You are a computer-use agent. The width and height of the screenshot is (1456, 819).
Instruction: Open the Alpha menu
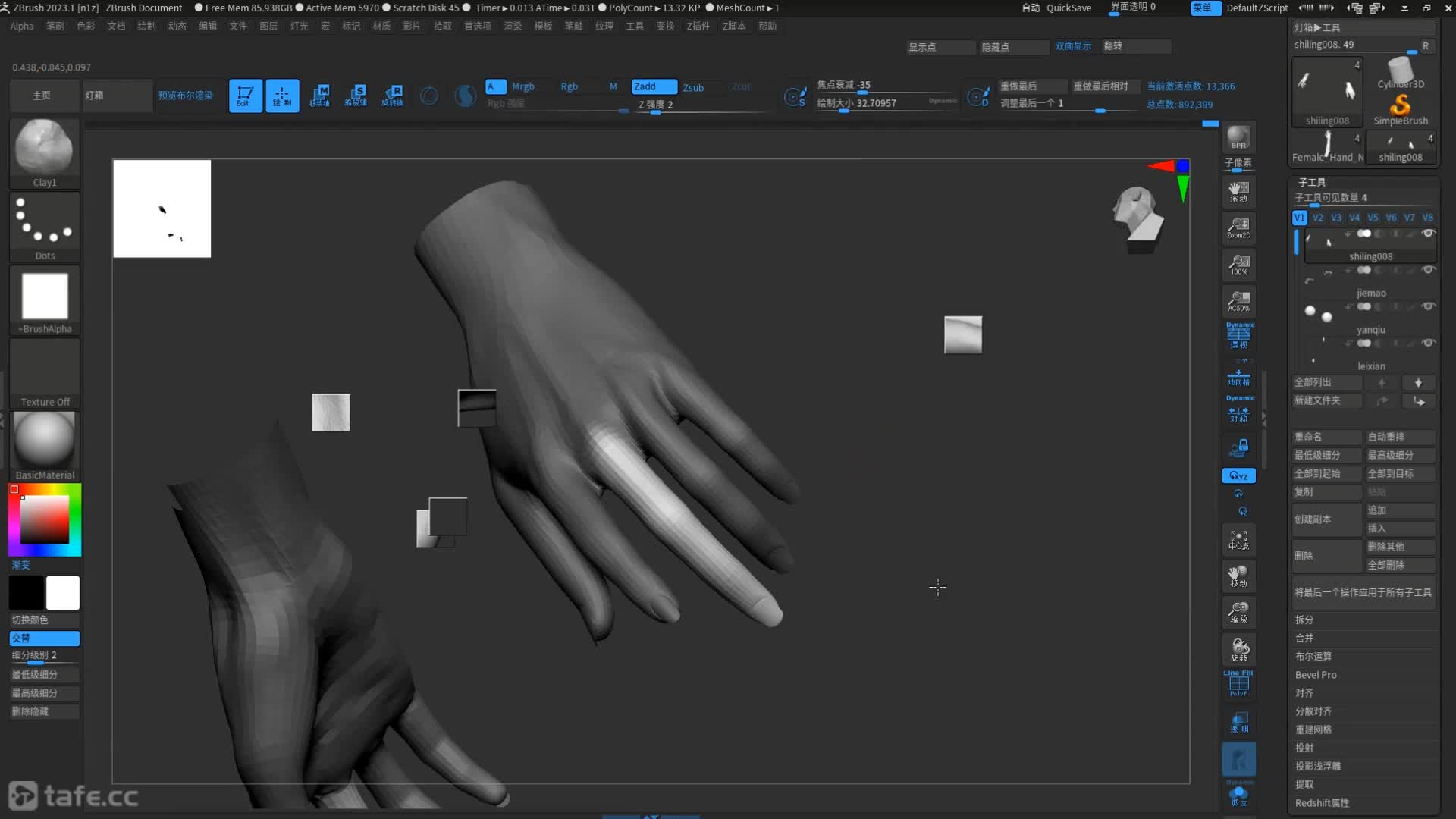(x=21, y=26)
